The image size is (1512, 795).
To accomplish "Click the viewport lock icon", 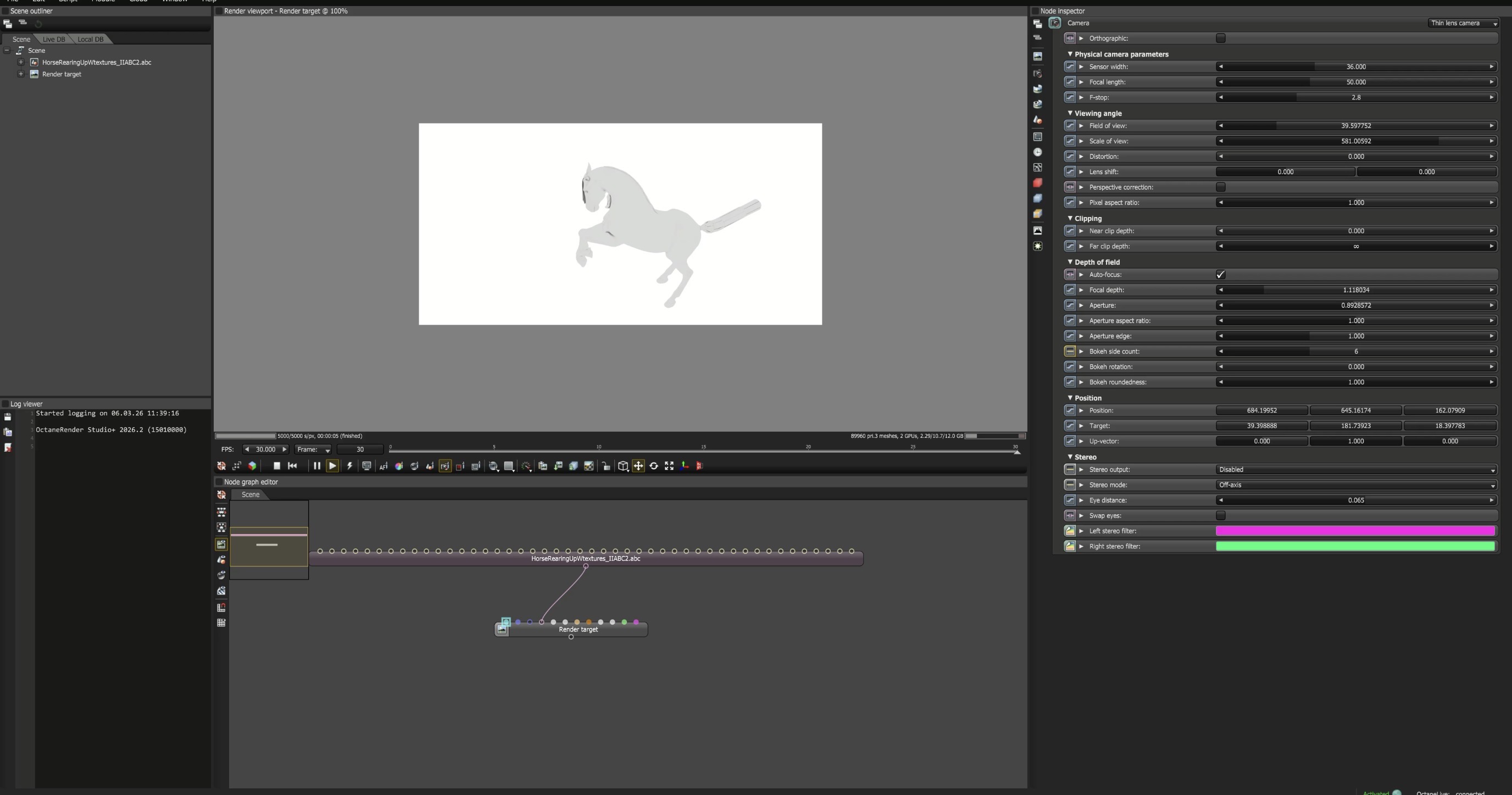I will tap(606, 466).
